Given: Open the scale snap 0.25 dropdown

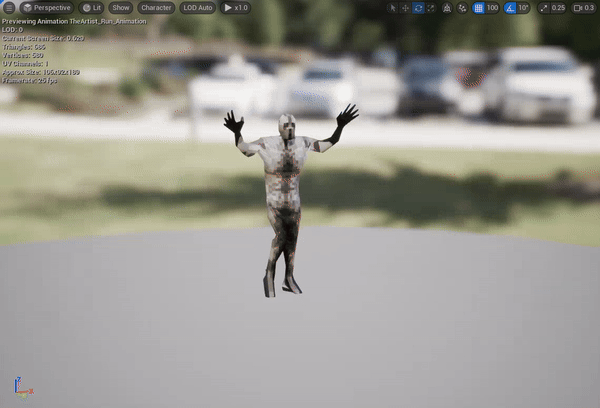Looking at the screenshot, I should 558,8.
